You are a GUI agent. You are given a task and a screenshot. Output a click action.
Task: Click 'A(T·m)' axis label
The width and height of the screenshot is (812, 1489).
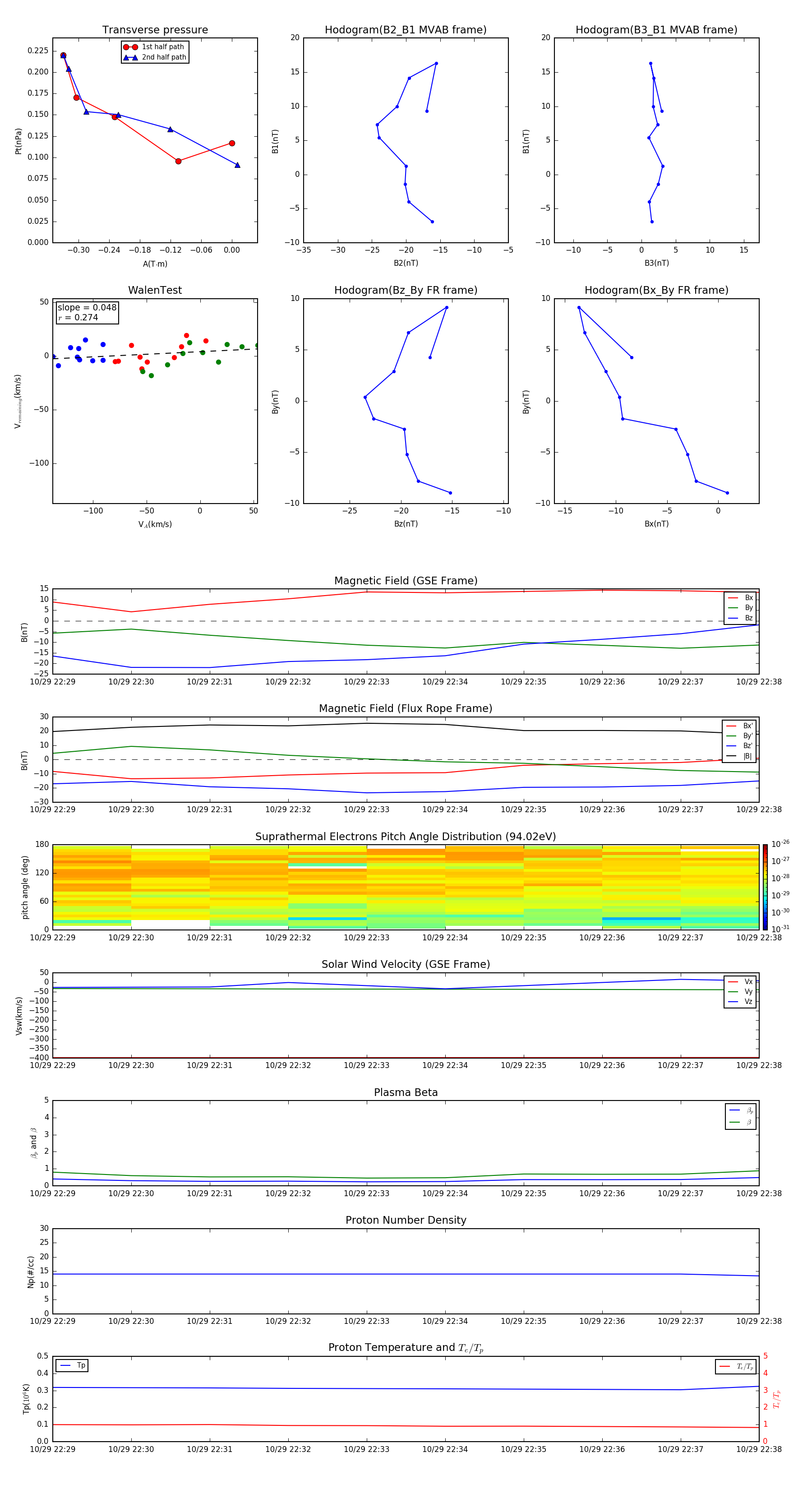(x=155, y=264)
